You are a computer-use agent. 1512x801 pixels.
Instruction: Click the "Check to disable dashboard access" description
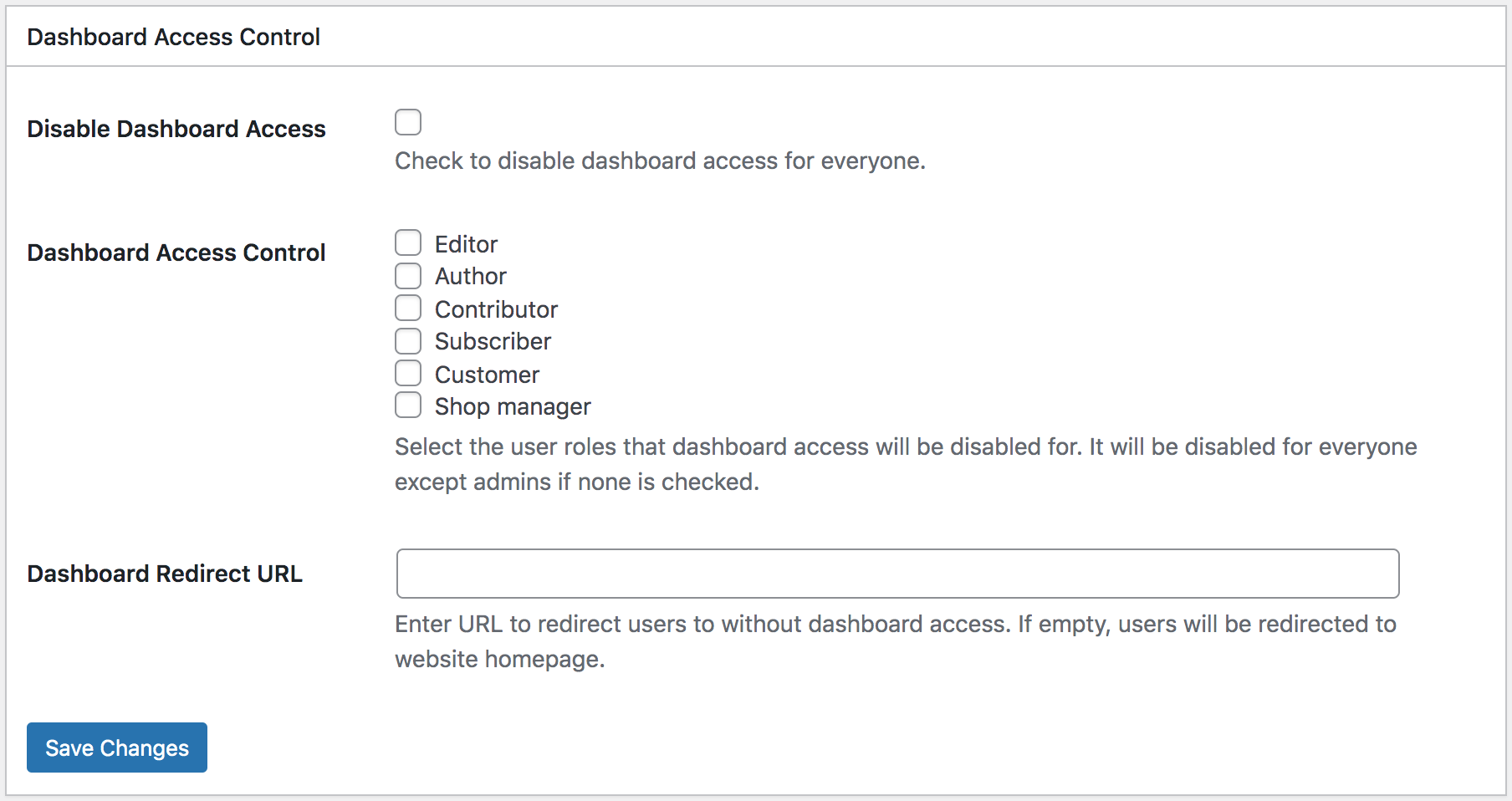(660, 161)
